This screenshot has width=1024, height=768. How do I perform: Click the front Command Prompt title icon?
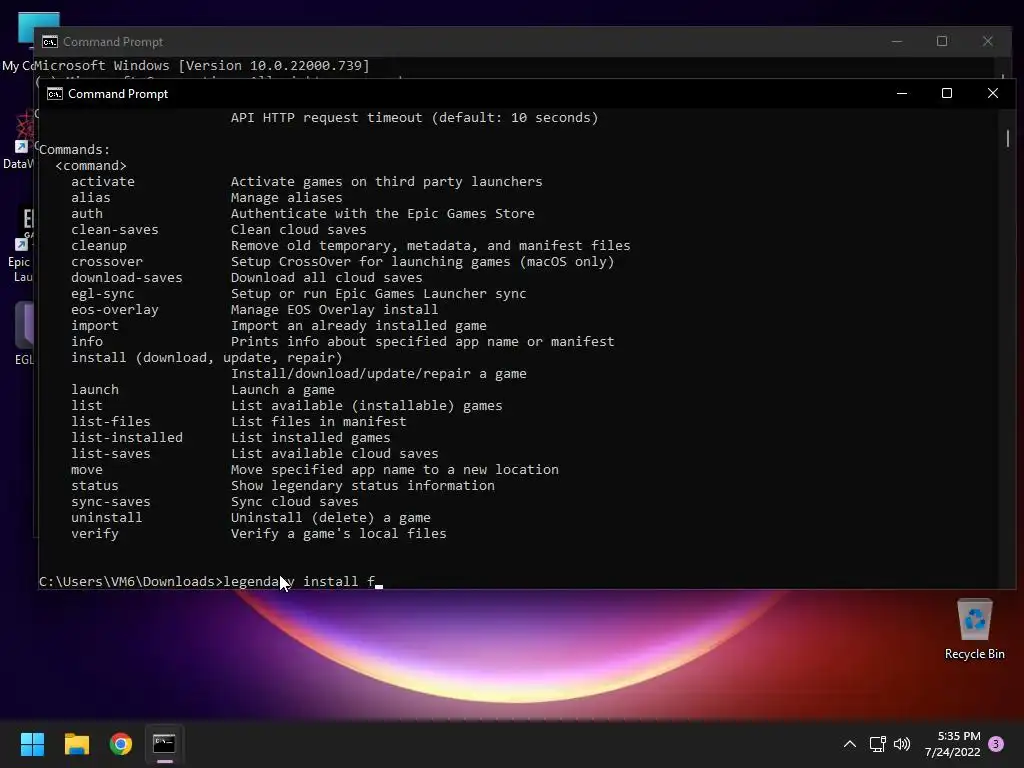(55, 93)
